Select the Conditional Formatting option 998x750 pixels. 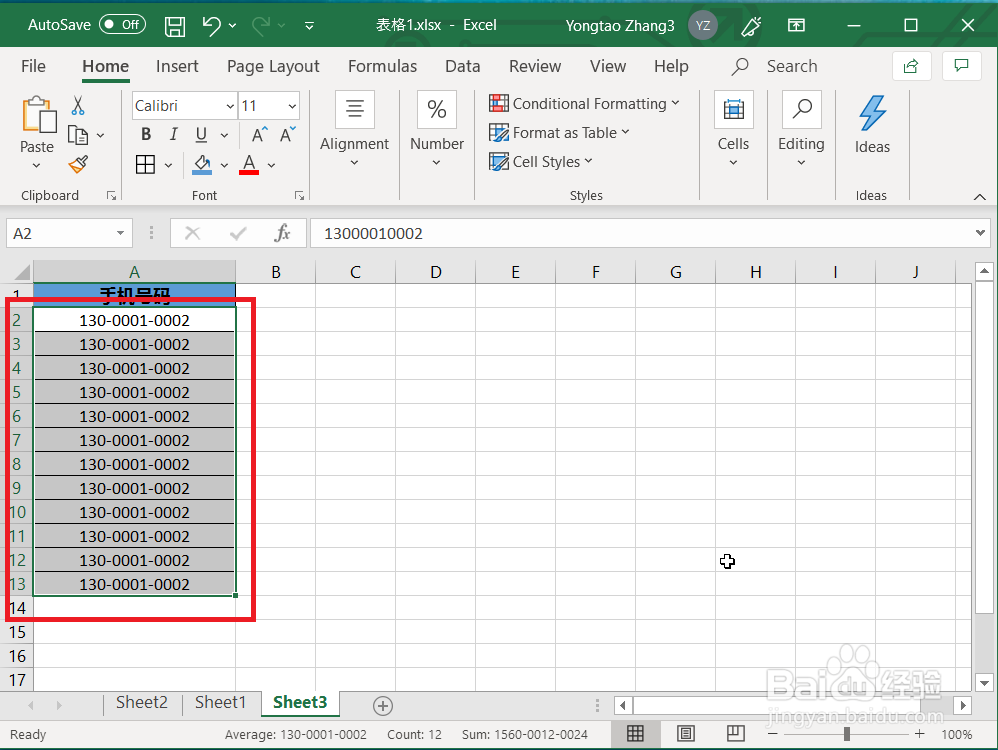(x=585, y=103)
